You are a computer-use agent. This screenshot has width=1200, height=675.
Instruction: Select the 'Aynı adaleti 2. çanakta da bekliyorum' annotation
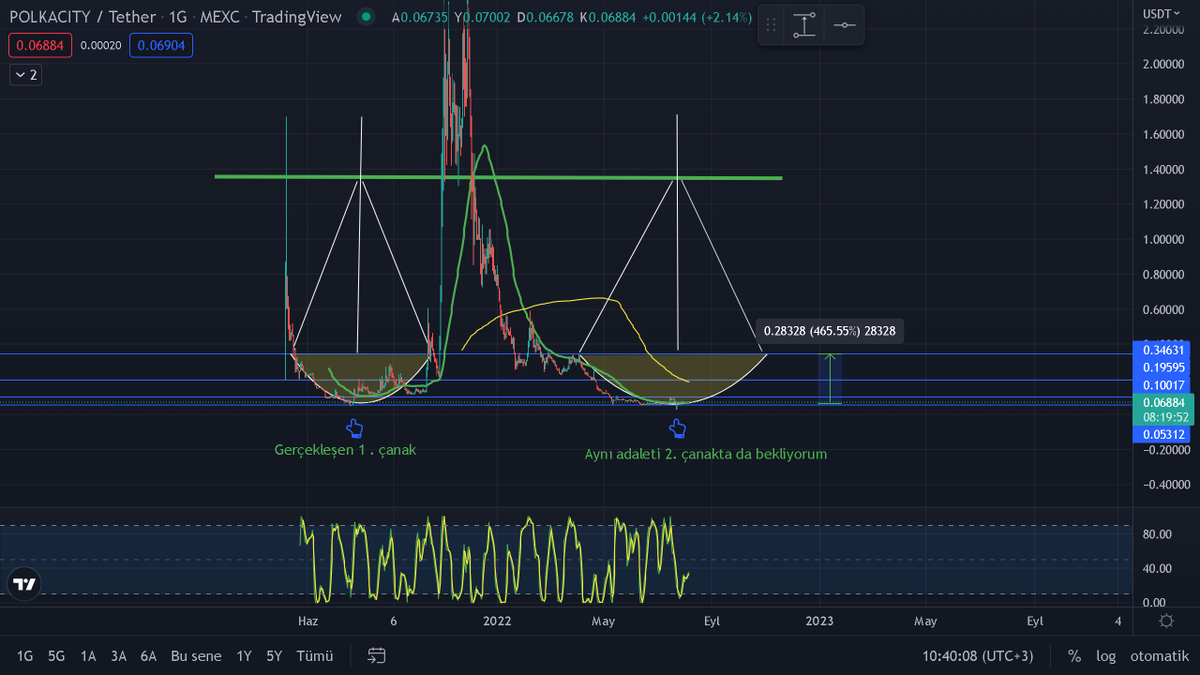click(706, 453)
